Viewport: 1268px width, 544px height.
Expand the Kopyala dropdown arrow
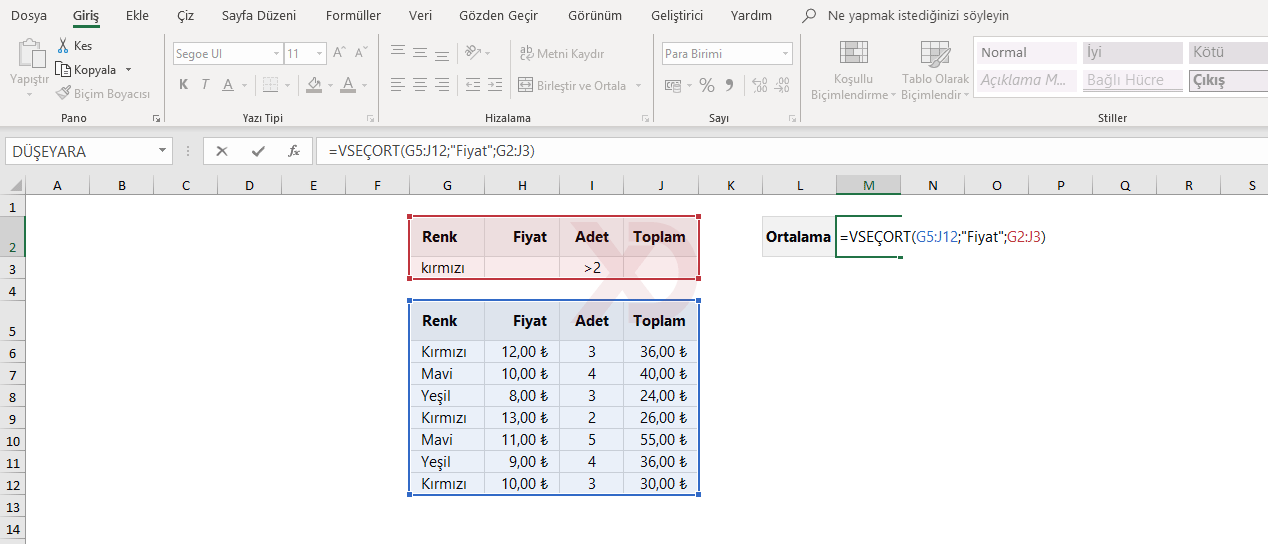coord(128,70)
